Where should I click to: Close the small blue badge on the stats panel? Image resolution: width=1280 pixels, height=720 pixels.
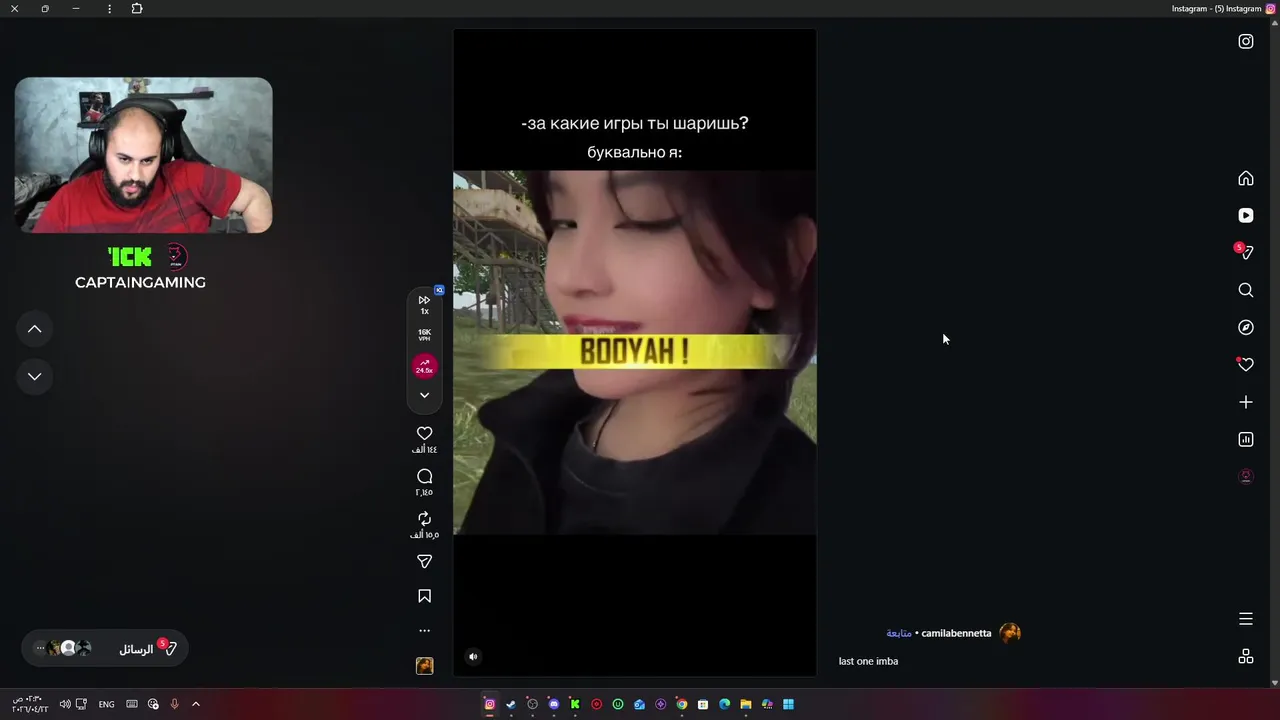[x=439, y=290]
